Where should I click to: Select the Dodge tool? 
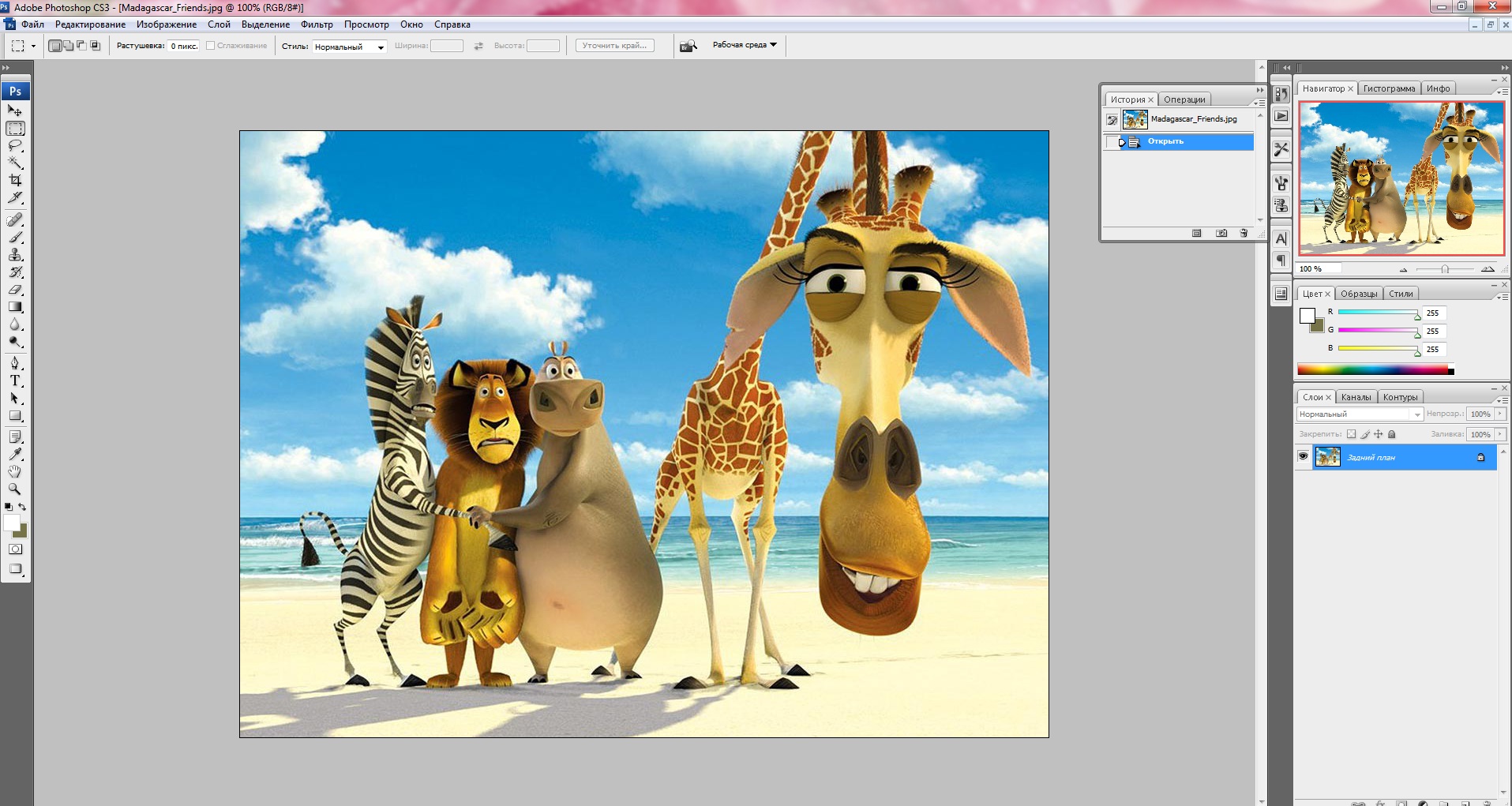(15, 341)
